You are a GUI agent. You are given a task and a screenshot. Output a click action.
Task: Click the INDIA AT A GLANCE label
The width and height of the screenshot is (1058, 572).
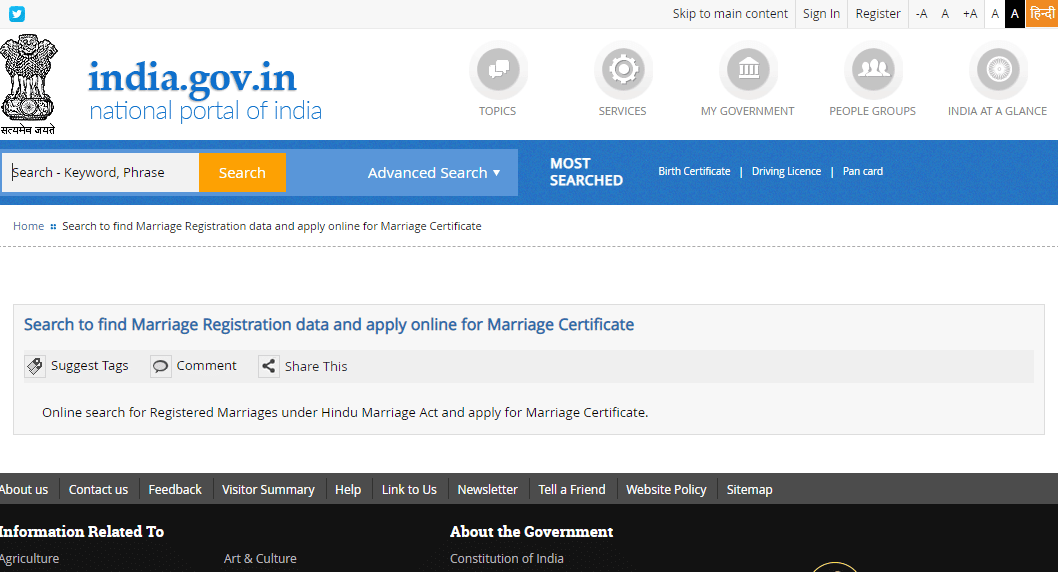[997, 111]
